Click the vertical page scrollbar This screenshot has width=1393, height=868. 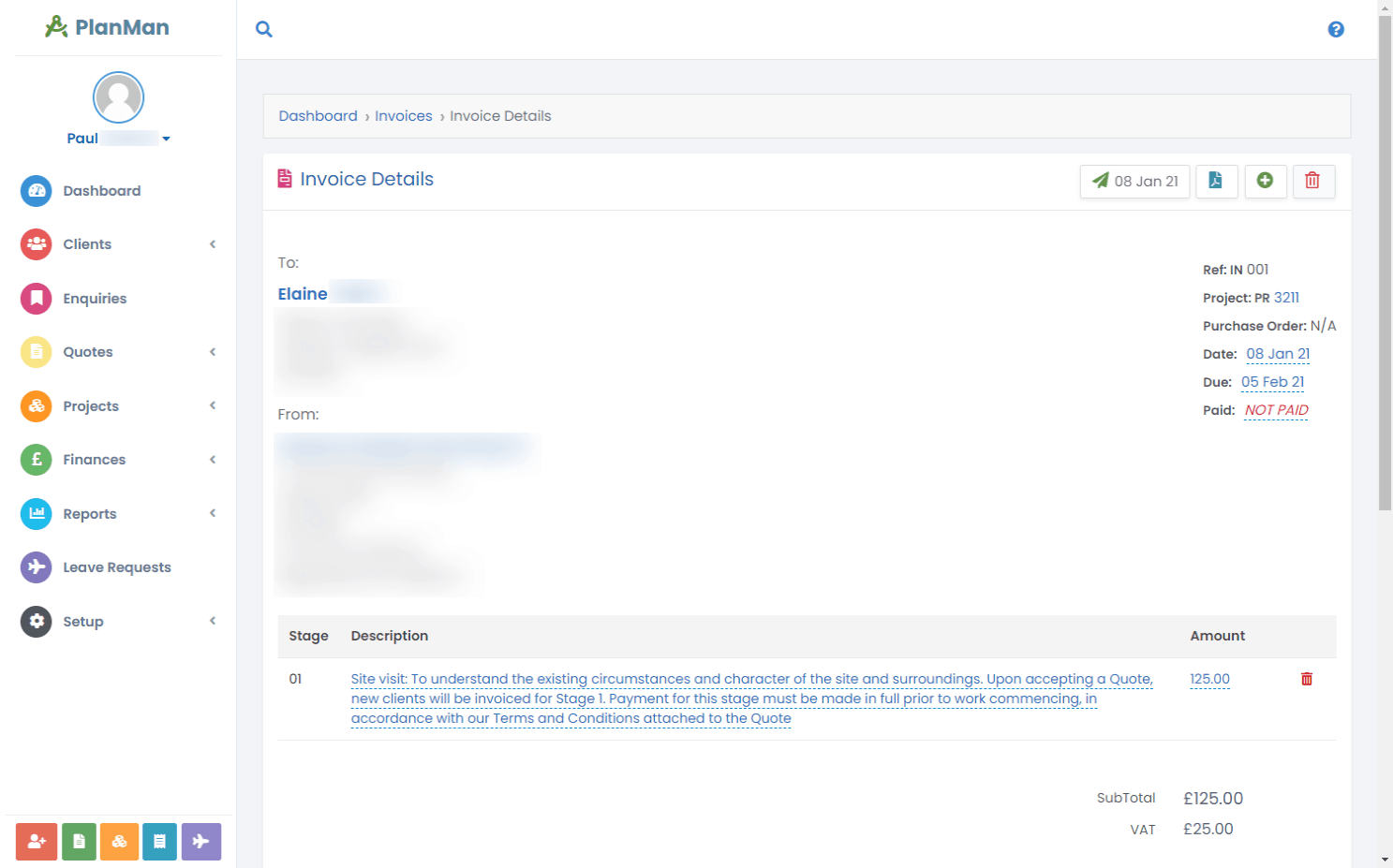(x=1385, y=262)
